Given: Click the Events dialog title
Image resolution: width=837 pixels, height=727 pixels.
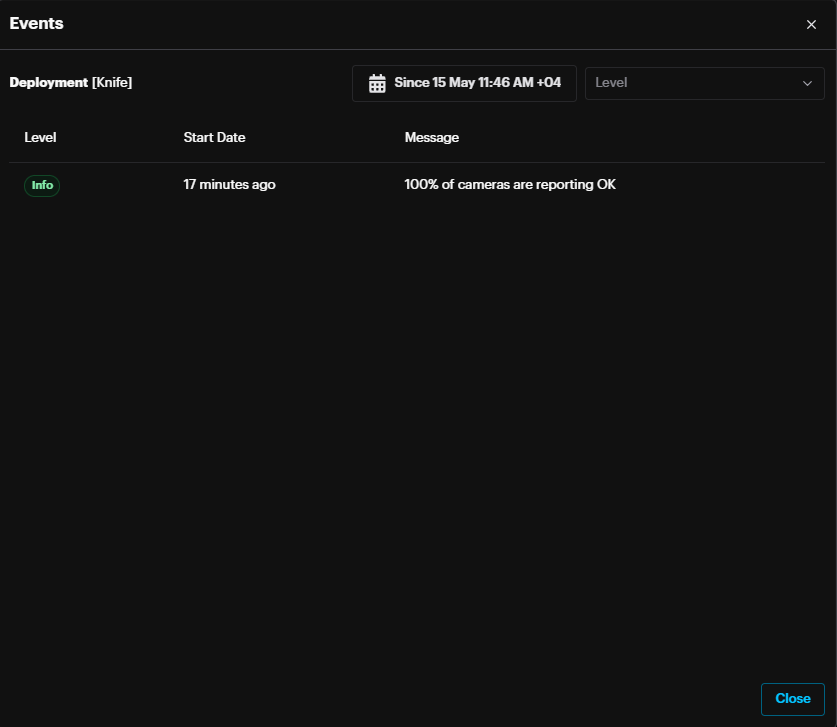Looking at the screenshot, I should tap(36, 23).
